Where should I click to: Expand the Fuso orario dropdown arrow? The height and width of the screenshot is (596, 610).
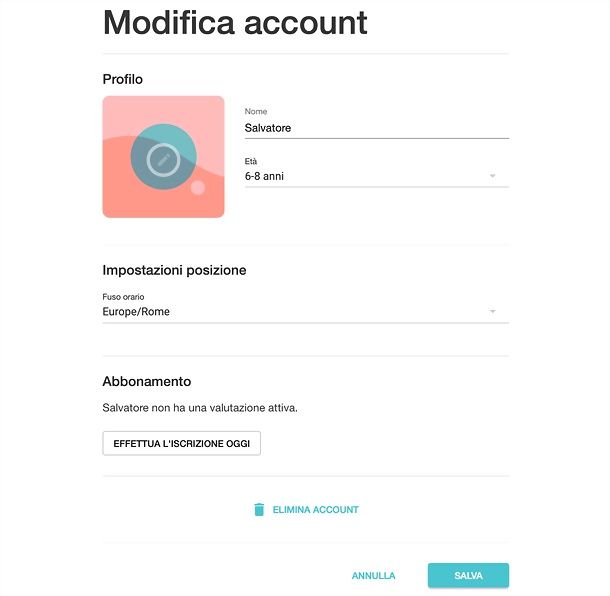pos(493,311)
